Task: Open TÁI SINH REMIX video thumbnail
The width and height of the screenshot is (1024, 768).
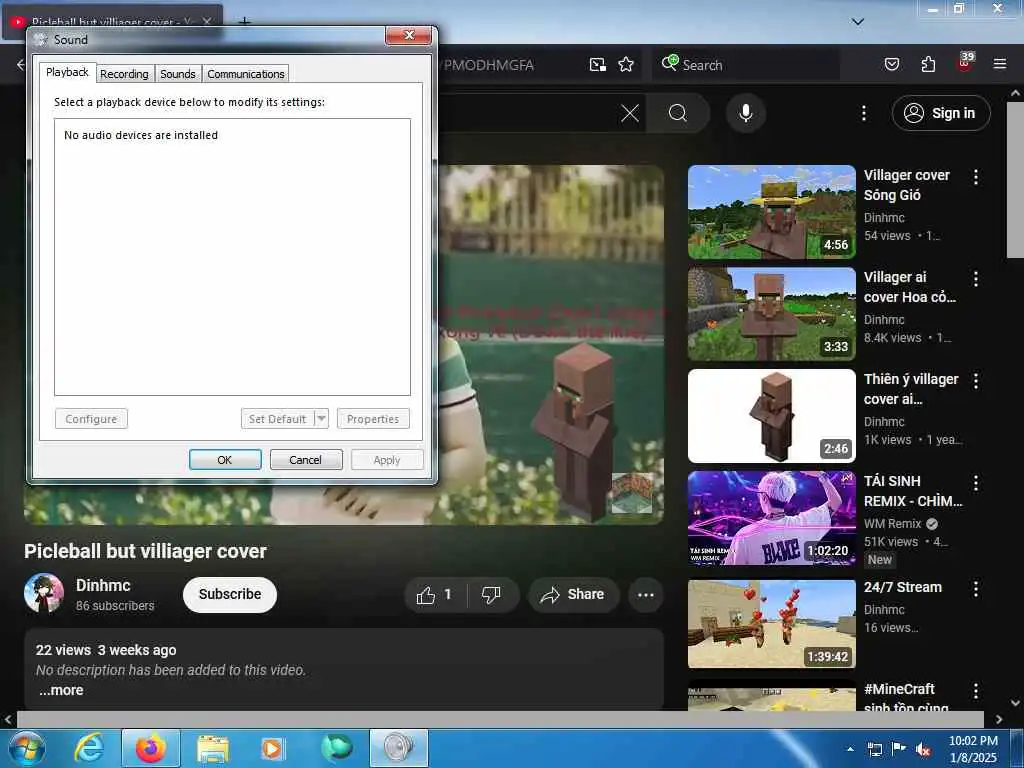Action: pyautogui.click(x=771, y=518)
